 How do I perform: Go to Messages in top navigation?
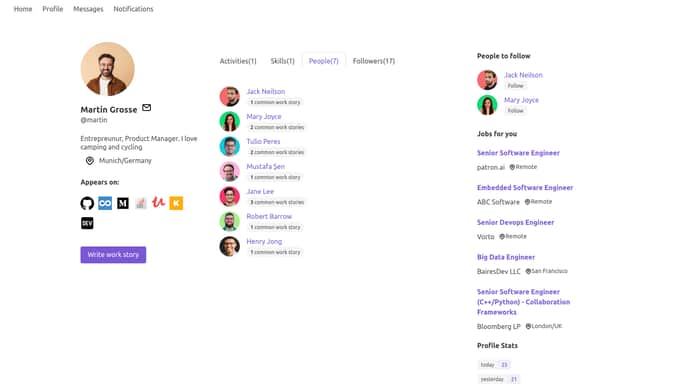point(88,9)
